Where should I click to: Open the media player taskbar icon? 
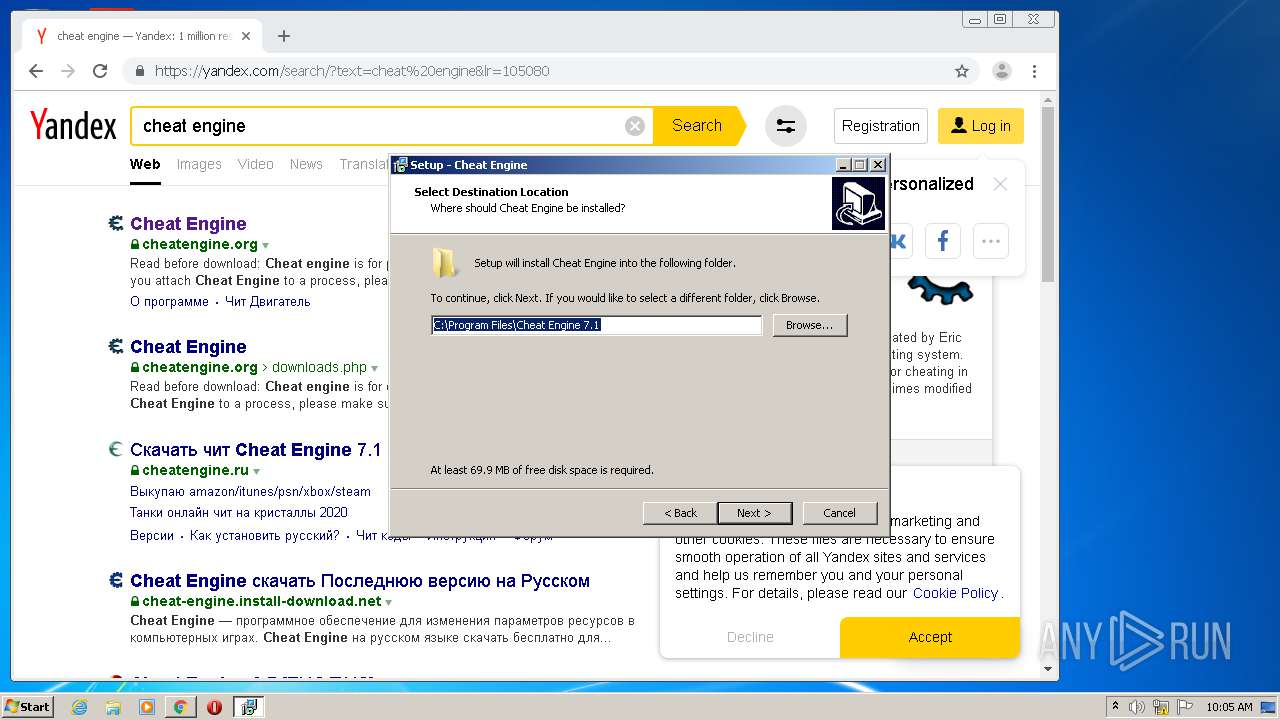point(147,707)
